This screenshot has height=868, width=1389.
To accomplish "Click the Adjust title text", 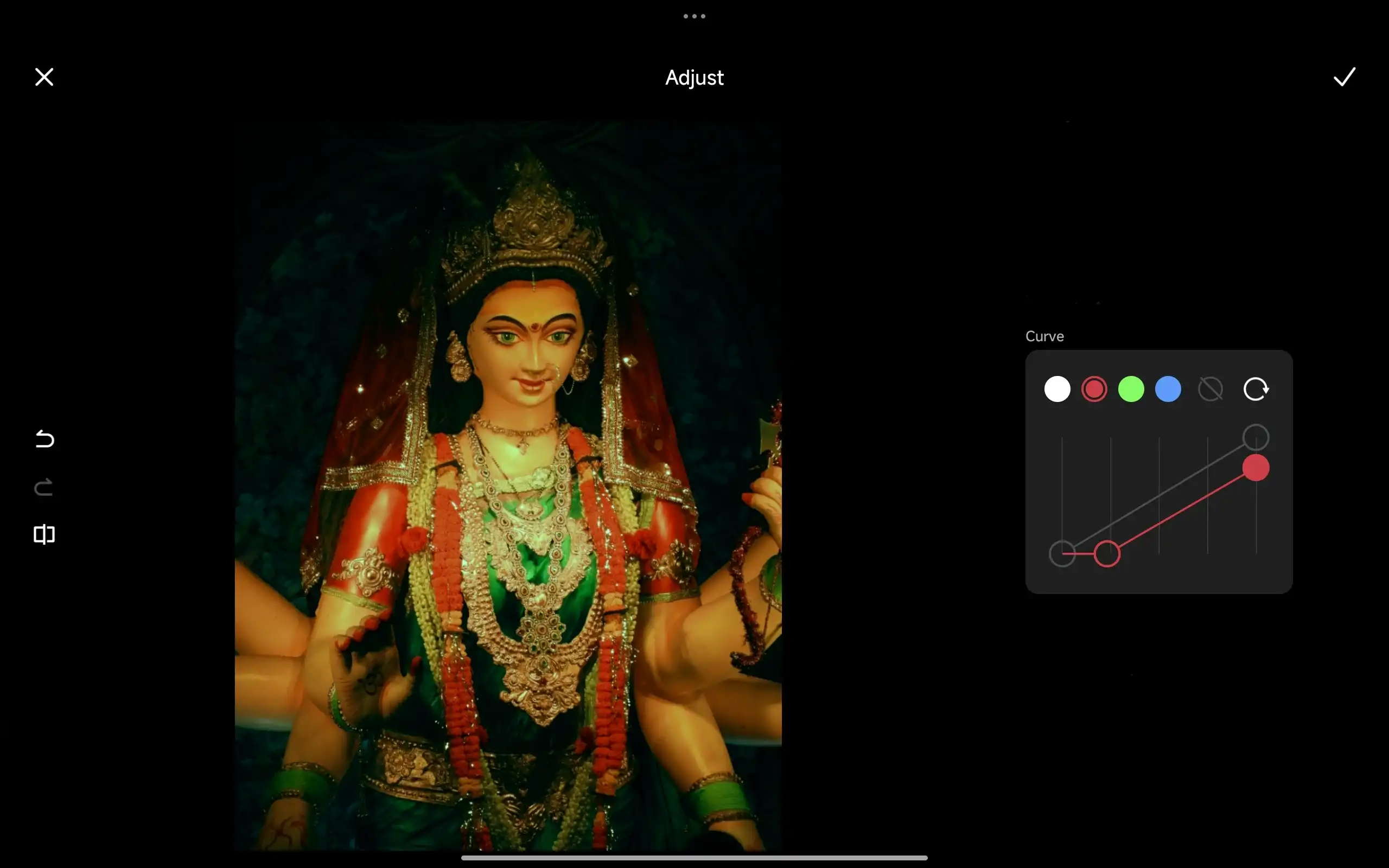I will pos(694,78).
